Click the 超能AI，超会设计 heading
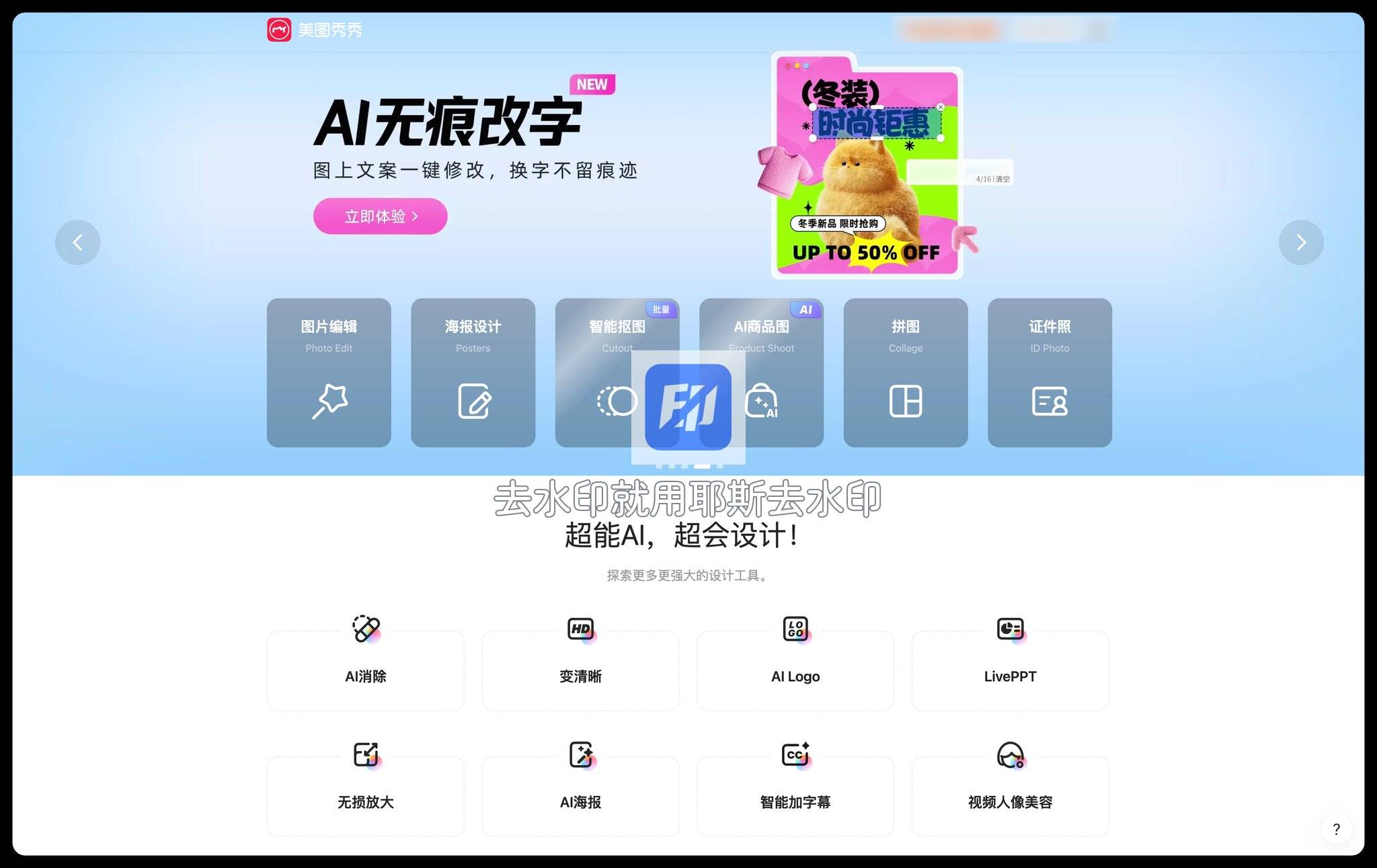 [x=683, y=536]
